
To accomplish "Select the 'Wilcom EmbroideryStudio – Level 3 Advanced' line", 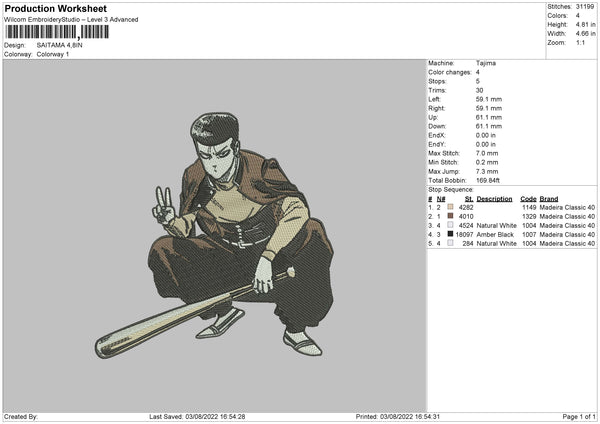I will pos(71,20).
